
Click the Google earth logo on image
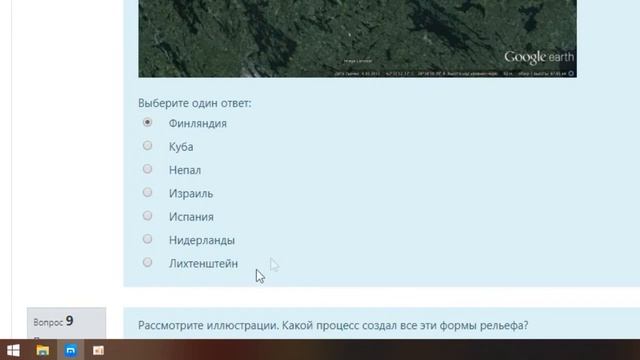point(539,58)
